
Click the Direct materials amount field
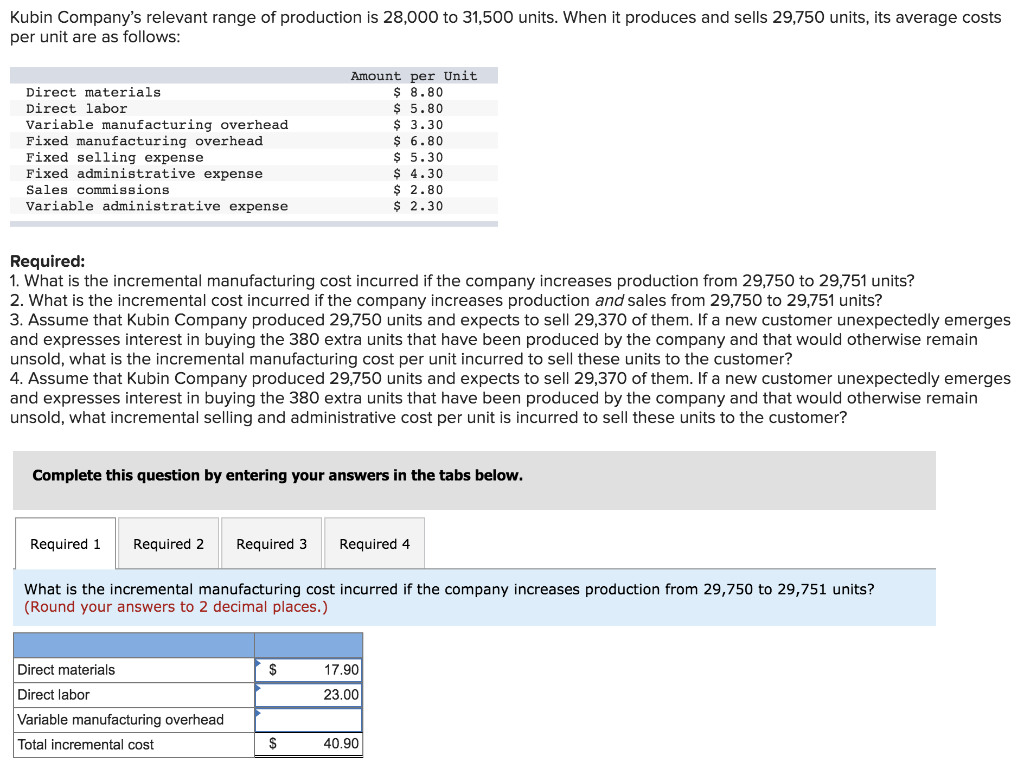[x=308, y=670]
